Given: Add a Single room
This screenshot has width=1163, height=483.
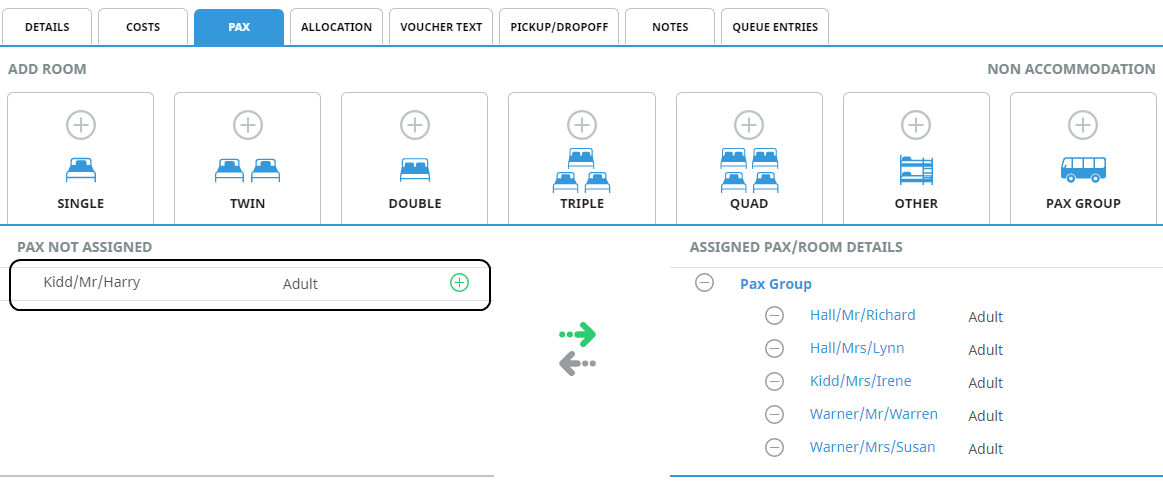Looking at the screenshot, I should coord(81,125).
